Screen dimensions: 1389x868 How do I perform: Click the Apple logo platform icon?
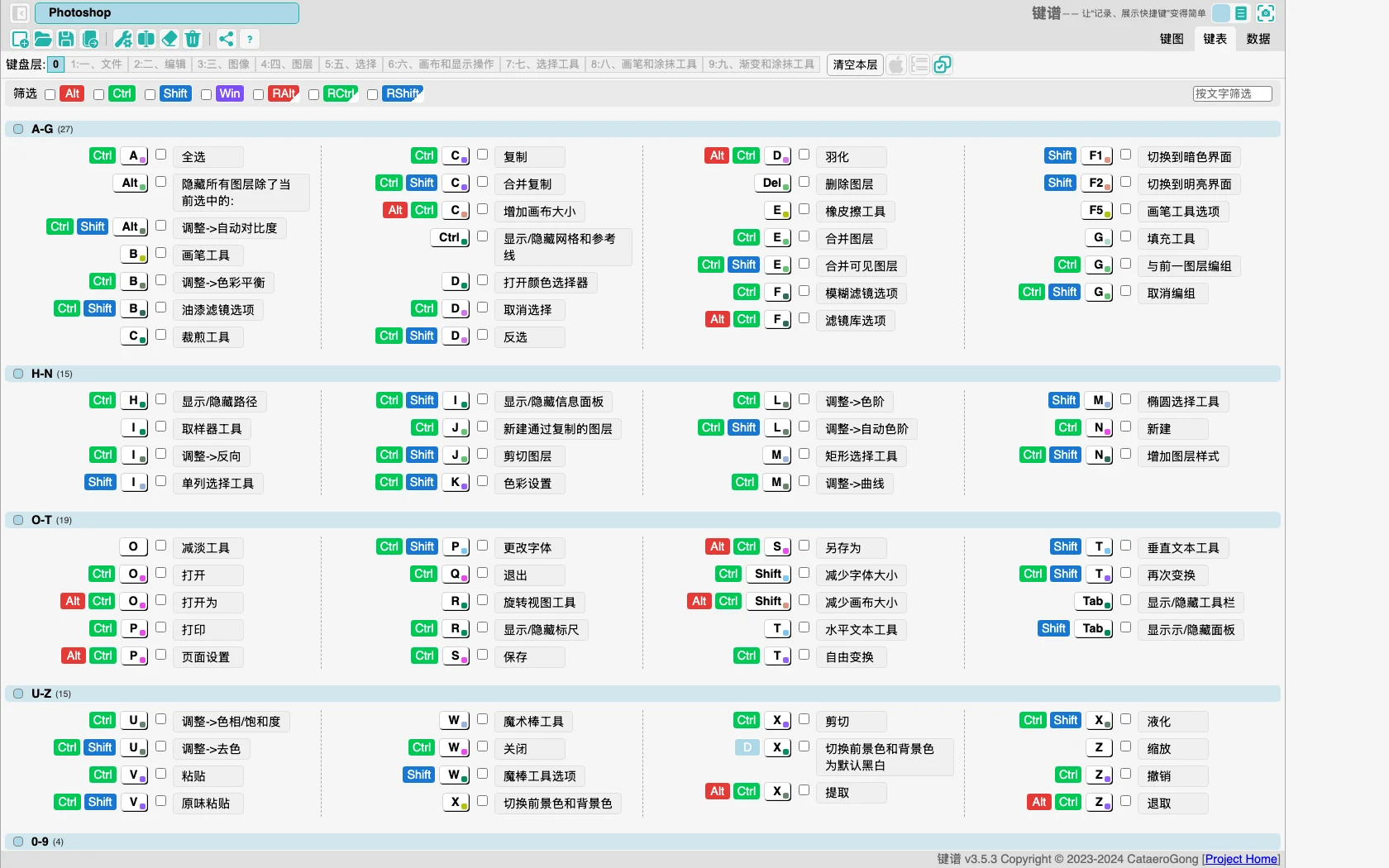pos(896,64)
